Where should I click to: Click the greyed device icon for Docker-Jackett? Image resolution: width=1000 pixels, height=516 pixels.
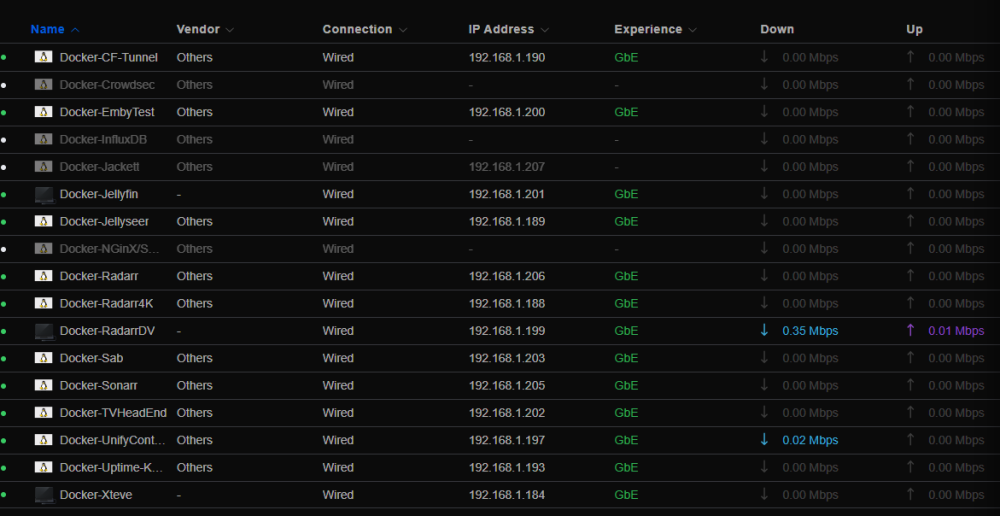(43, 167)
